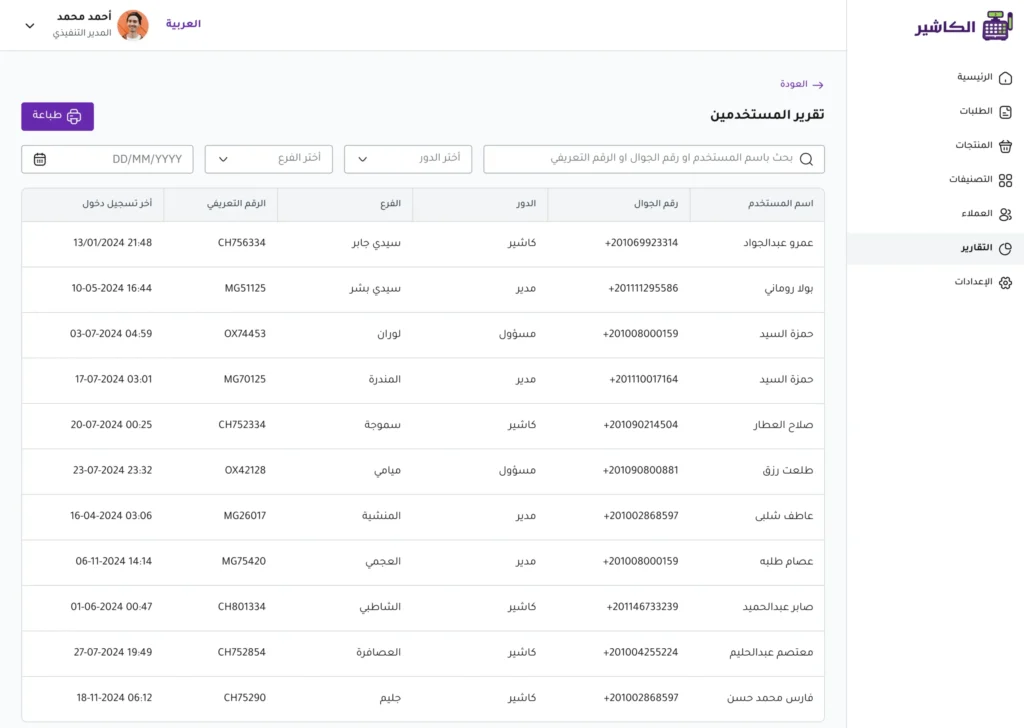
Task: Click the العودة back link
Action: tap(801, 84)
